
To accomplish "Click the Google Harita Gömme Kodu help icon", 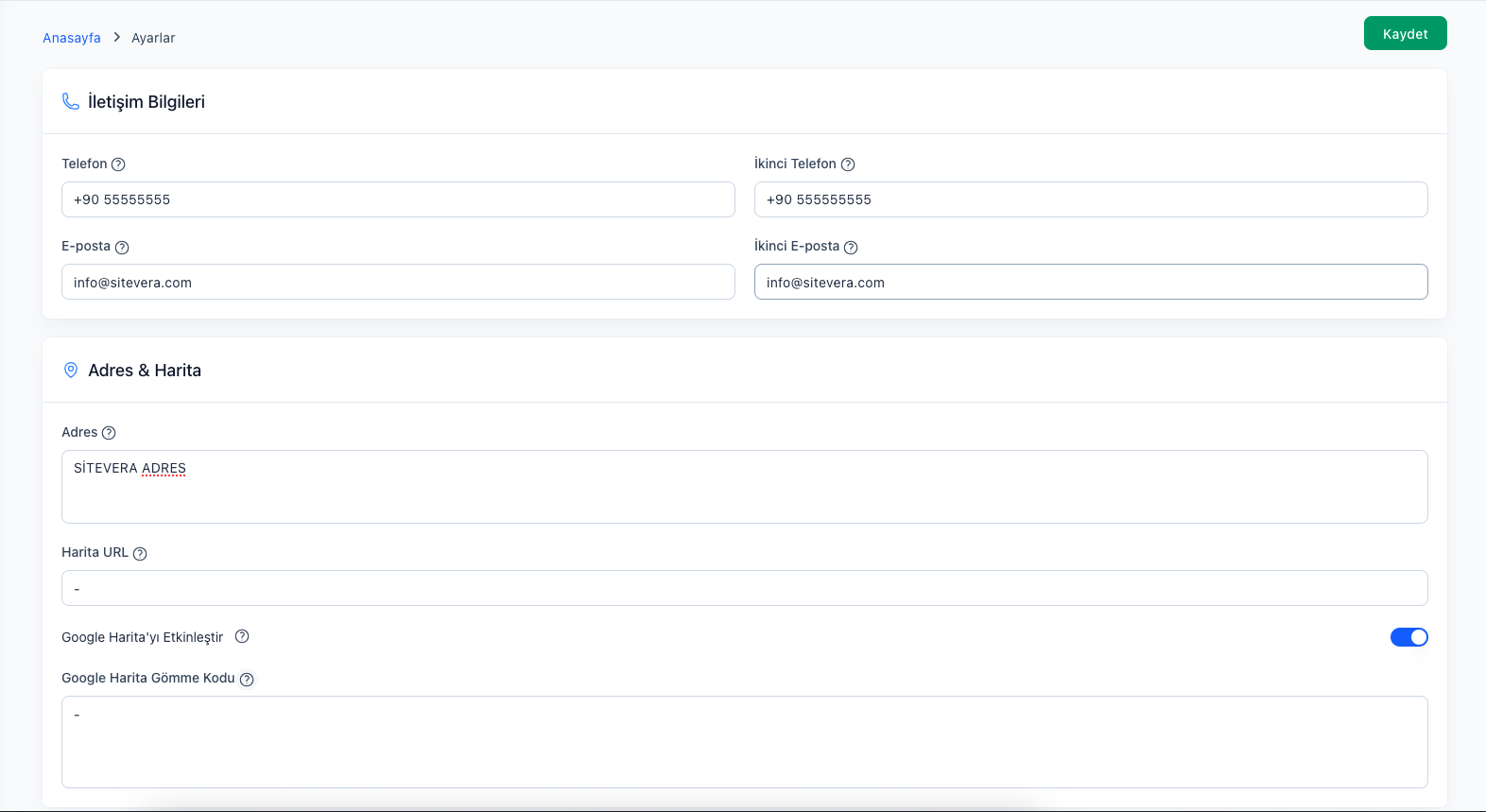I will point(247,679).
